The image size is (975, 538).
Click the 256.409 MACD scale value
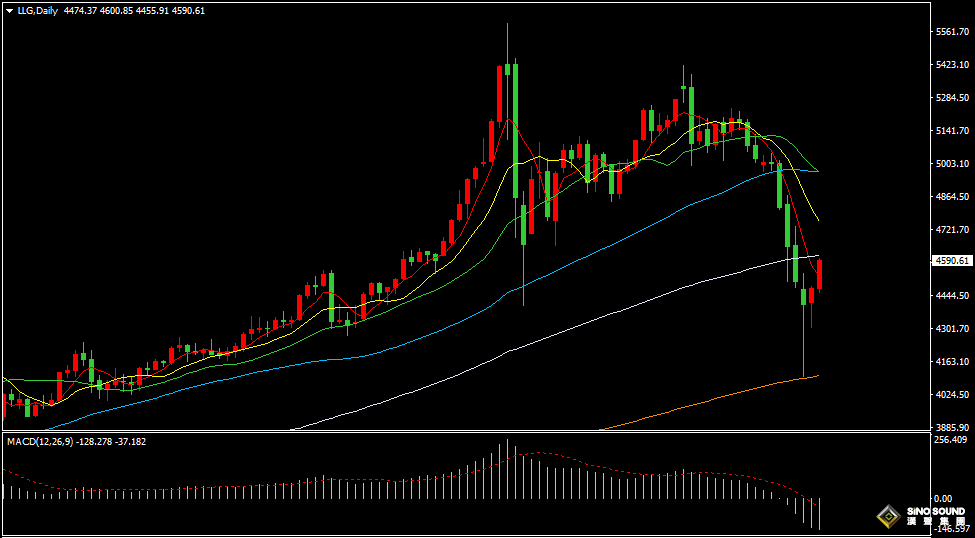[x=951, y=440]
